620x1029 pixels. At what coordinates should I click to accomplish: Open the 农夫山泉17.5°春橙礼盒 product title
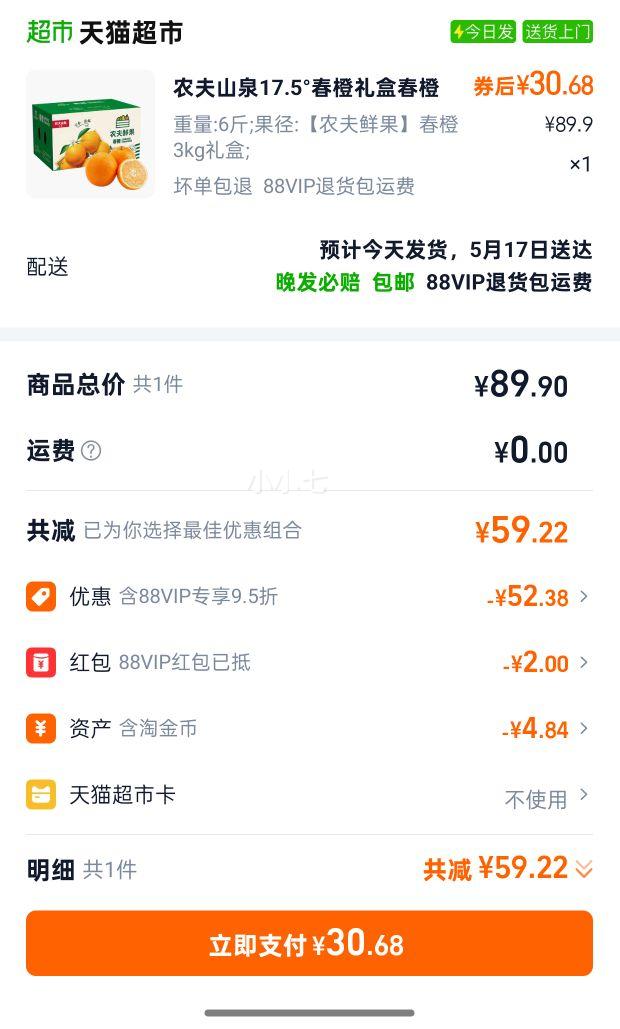(306, 88)
